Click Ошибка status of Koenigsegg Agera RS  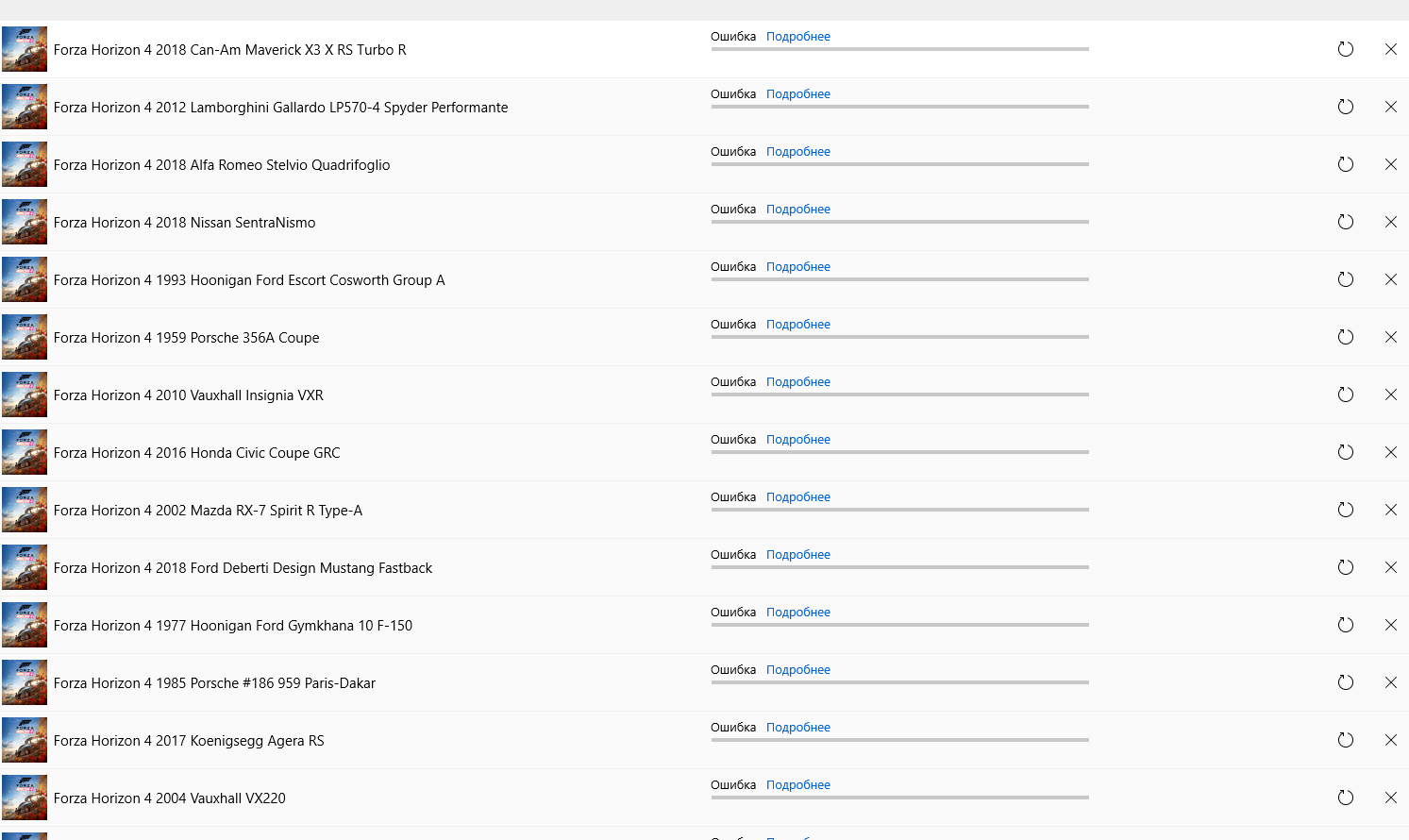pos(733,728)
